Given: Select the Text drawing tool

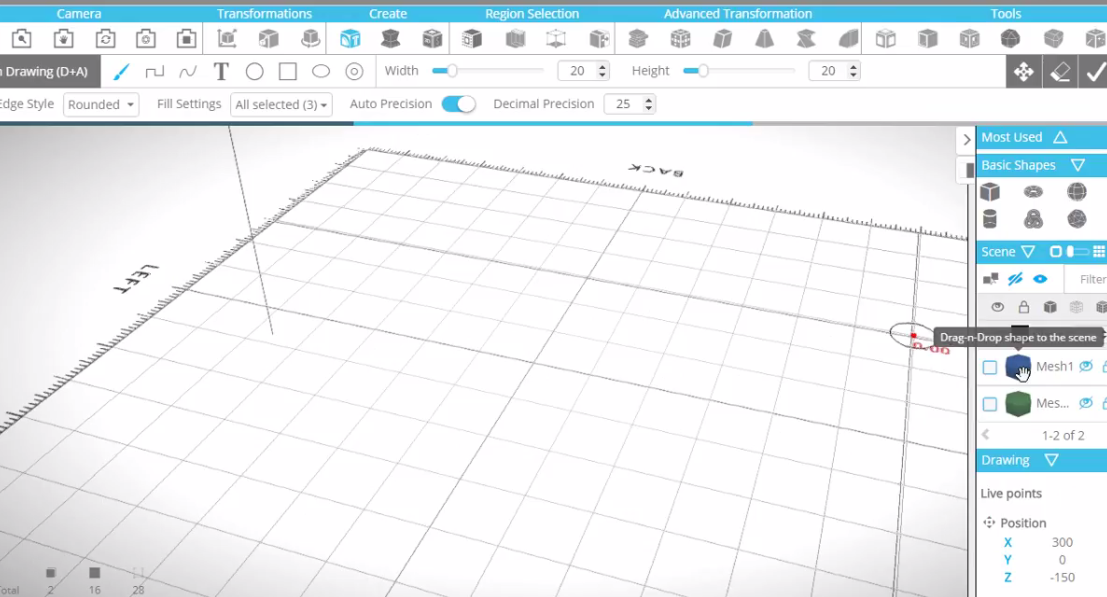Looking at the screenshot, I should [221, 71].
